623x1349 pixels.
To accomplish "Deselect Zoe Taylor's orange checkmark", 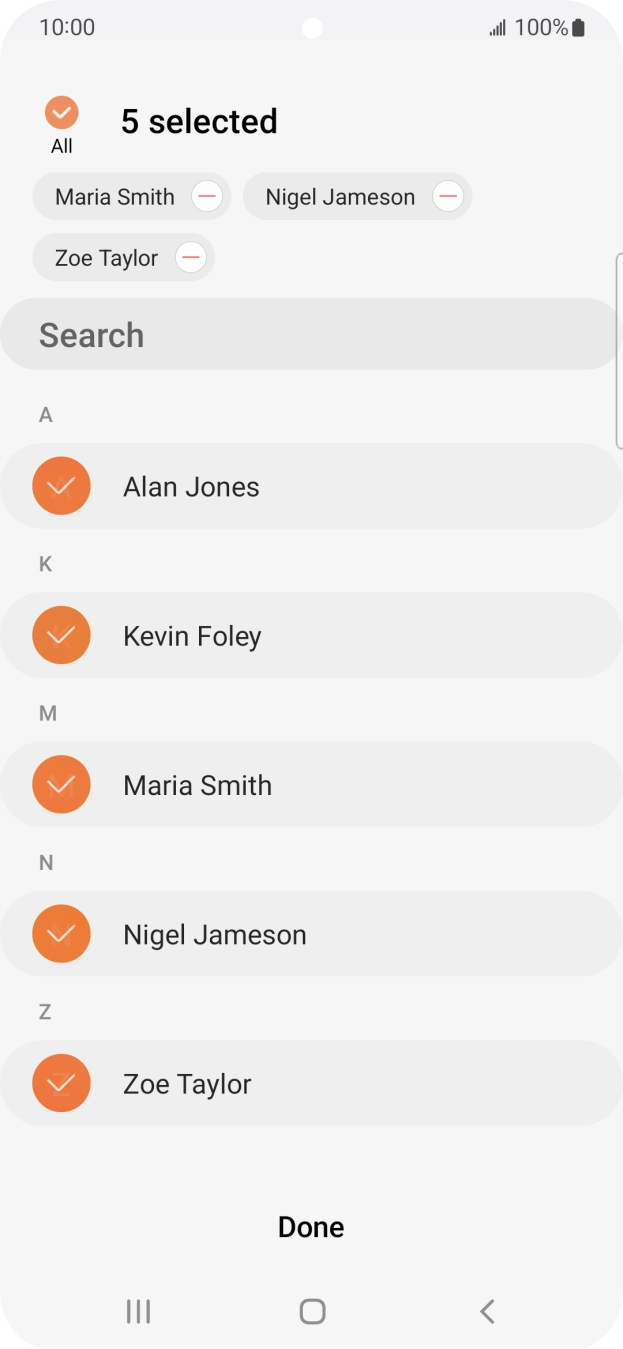I will click(x=61, y=1083).
